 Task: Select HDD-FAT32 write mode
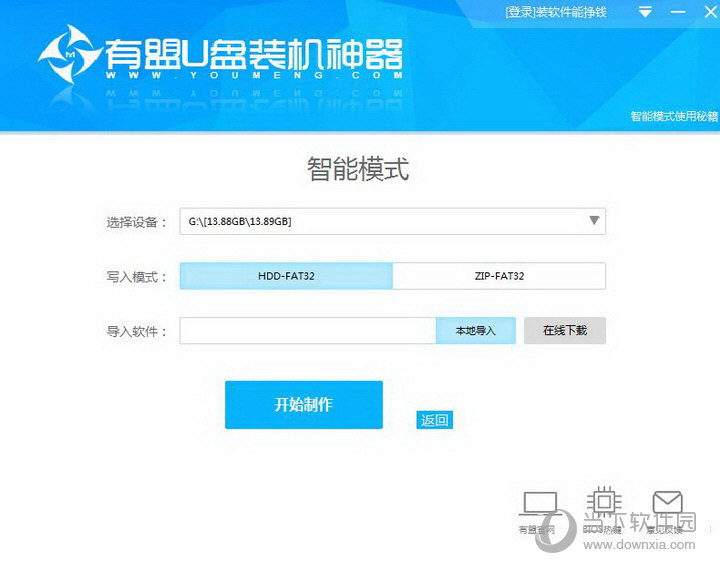click(286, 276)
